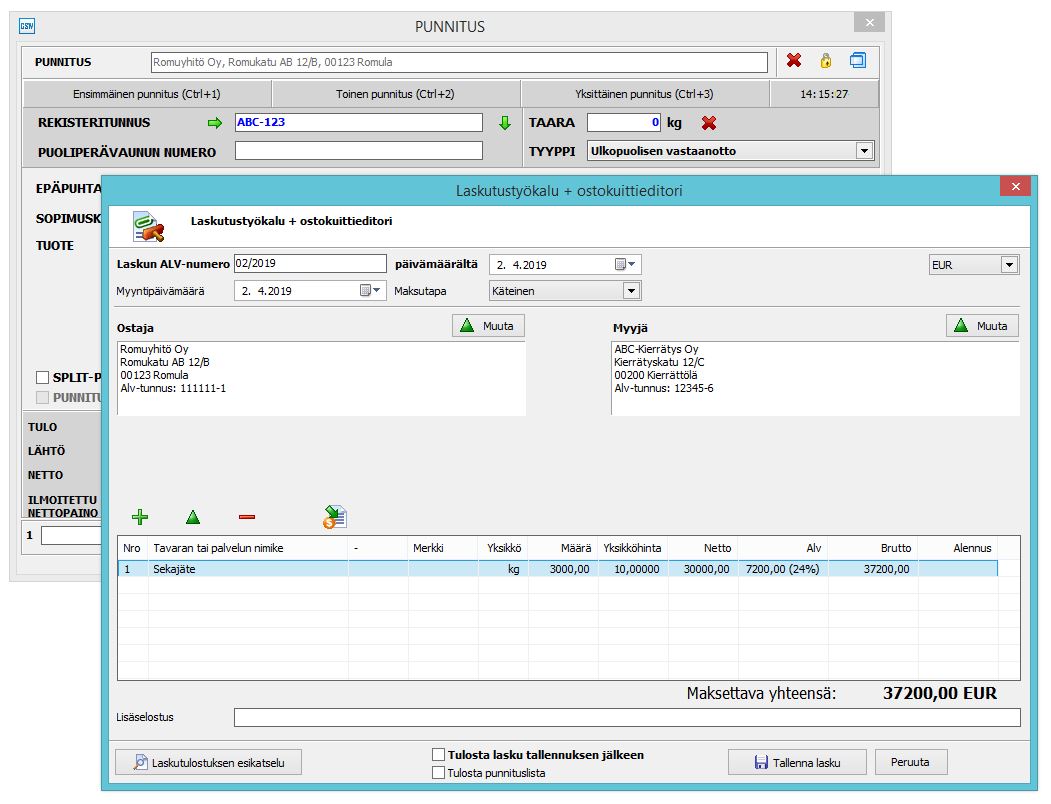Click the Lisäselostus text field
Viewport: 1051px width, 804px height.
pos(627,717)
